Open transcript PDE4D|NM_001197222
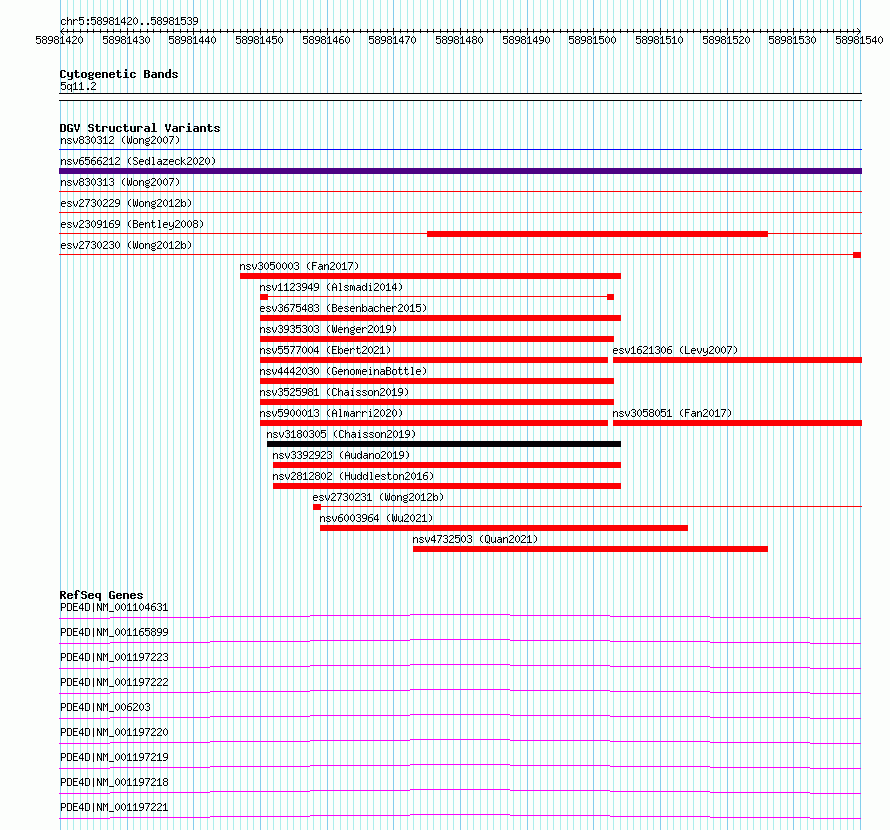The width and height of the screenshot is (890, 830). click(114, 682)
